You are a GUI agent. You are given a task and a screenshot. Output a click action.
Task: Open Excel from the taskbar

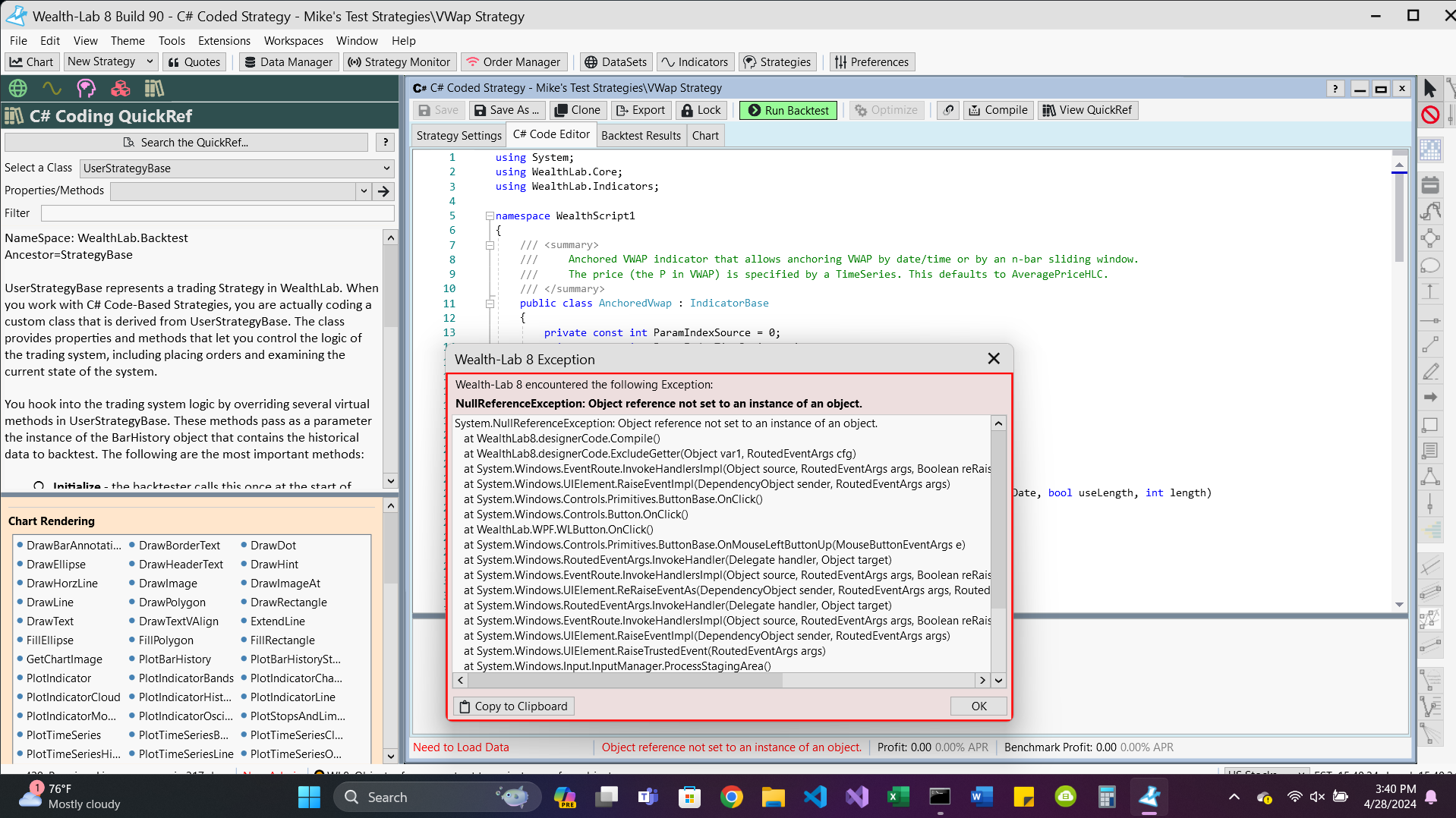pyautogui.click(x=898, y=797)
